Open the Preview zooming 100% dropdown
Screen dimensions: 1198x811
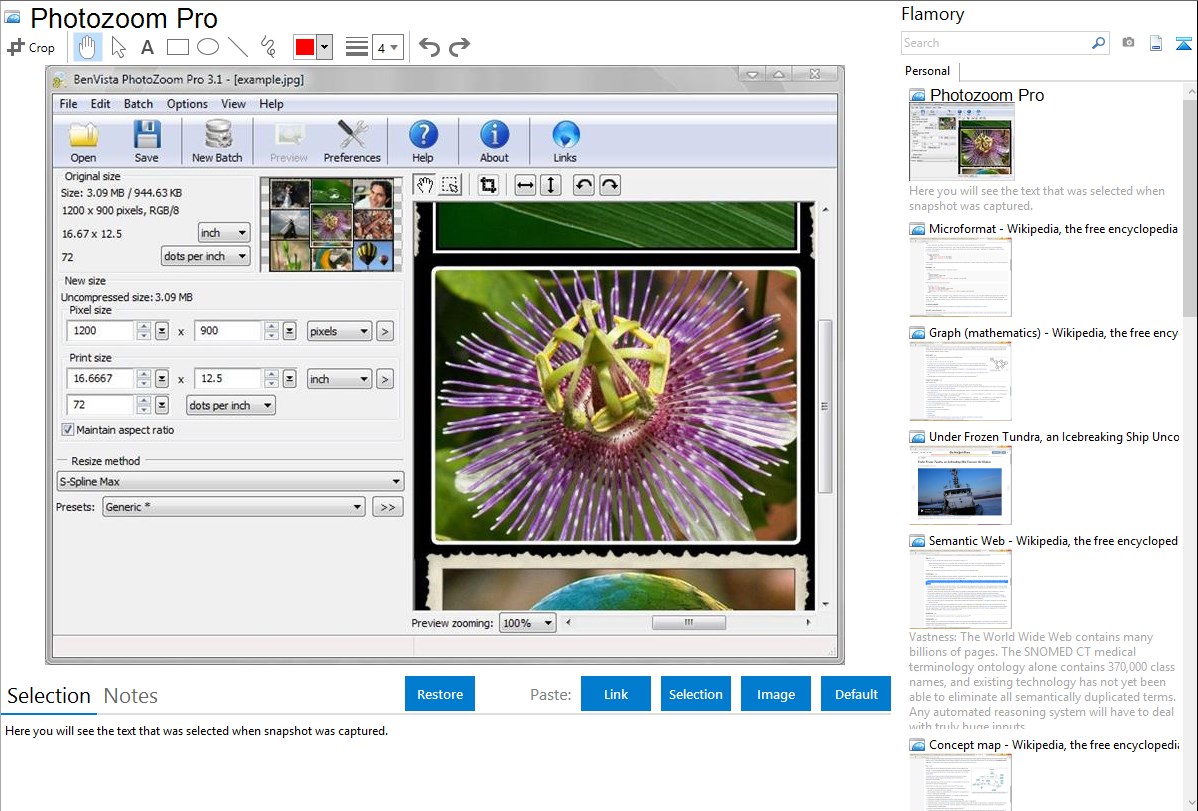tap(527, 623)
